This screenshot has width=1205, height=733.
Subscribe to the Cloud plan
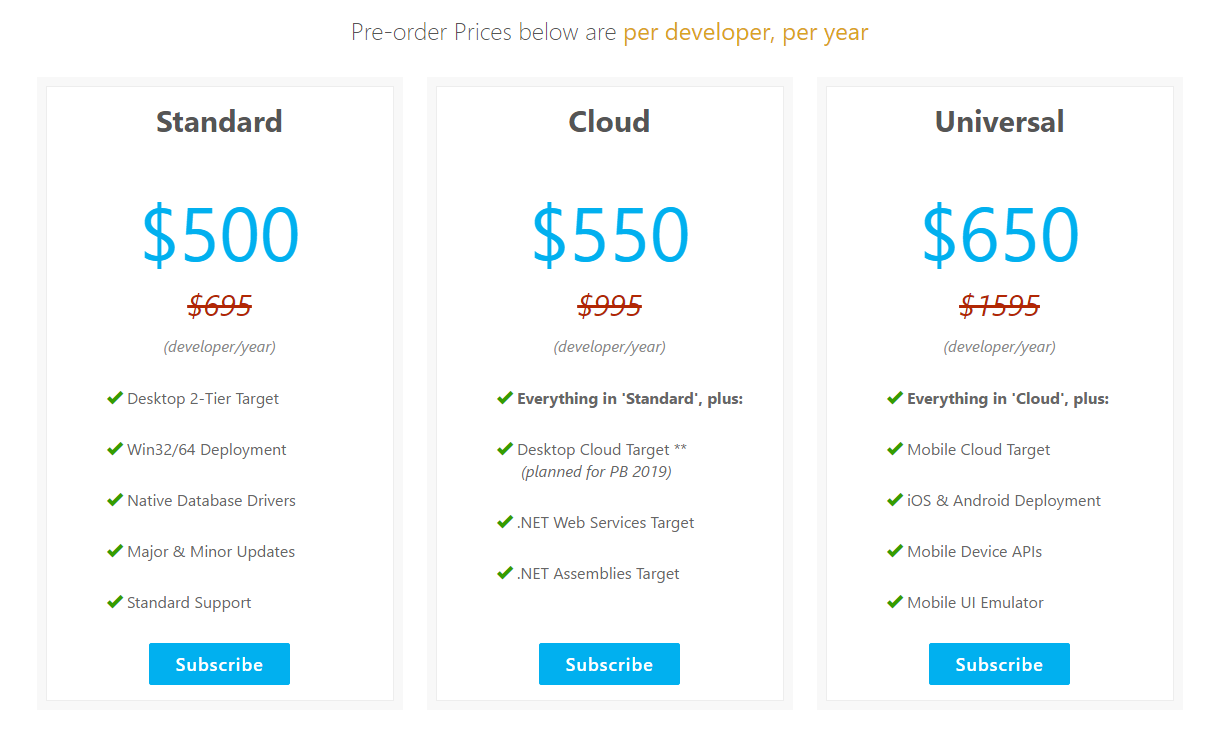point(609,664)
